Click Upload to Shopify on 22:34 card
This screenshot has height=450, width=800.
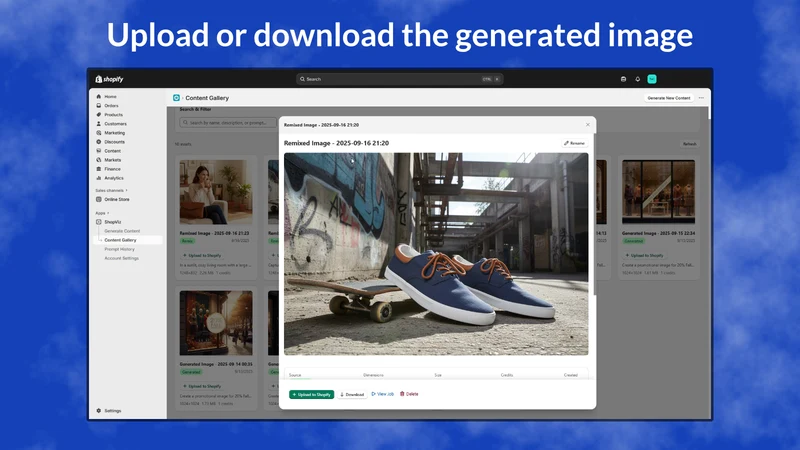coord(644,255)
